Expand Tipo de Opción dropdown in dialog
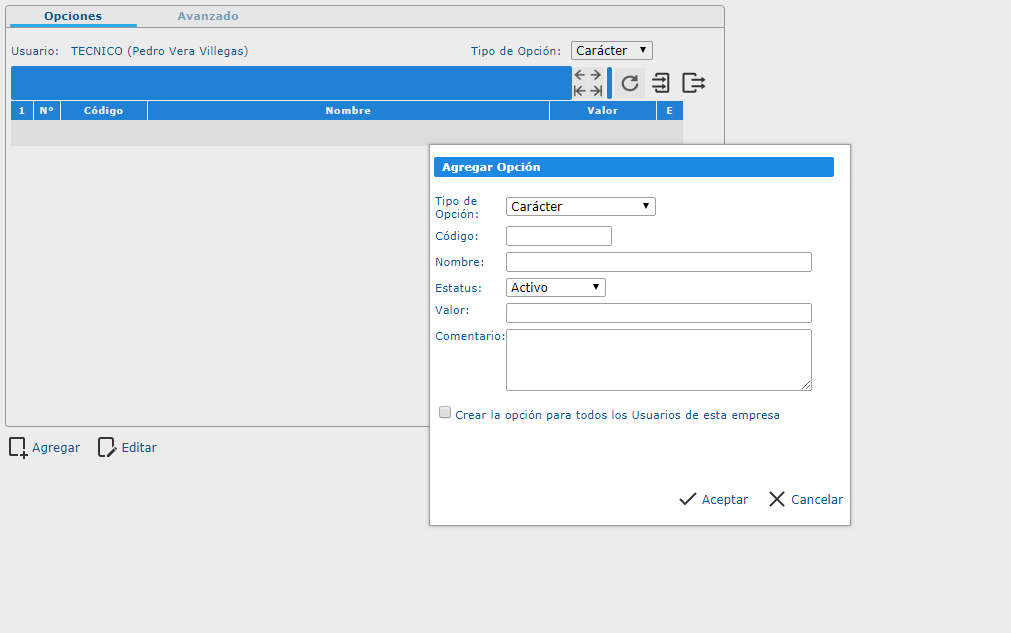The height and width of the screenshot is (633, 1011). 580,206
